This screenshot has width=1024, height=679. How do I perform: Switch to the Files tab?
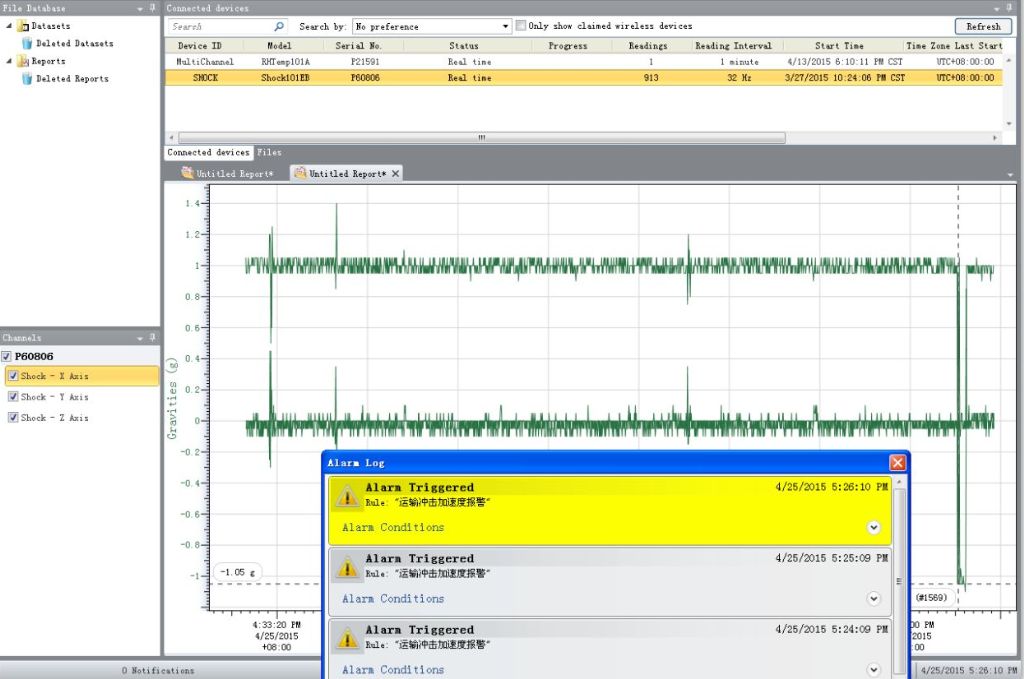point(269,153)
